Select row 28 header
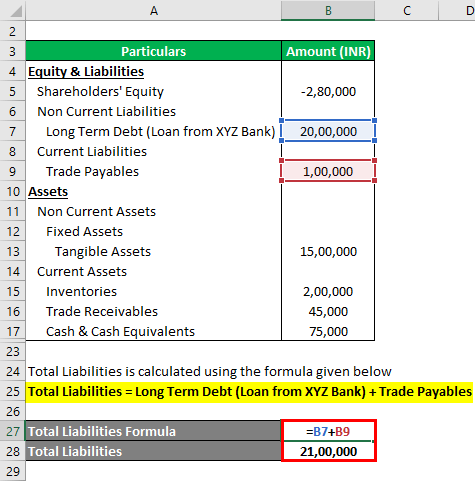Screen dimensions: 475x481 click(13, 451)
